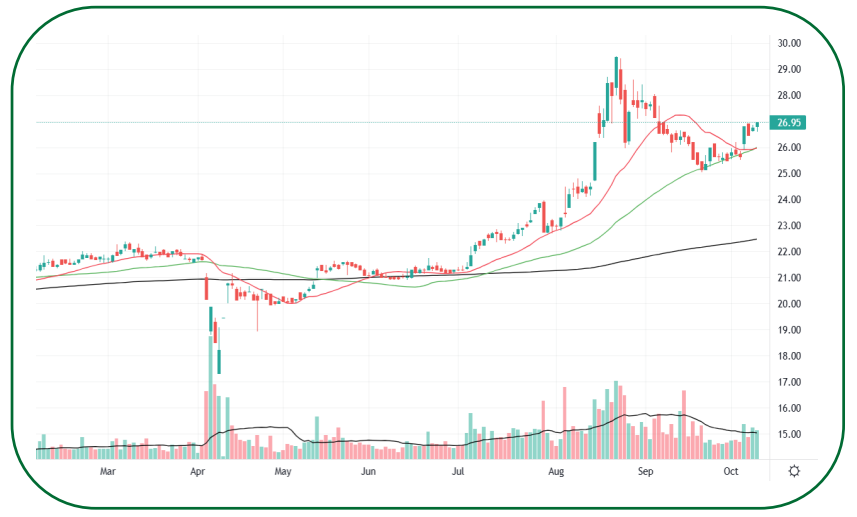The height and width of the screenshot is (517, 857).
Task: Select the May time axis label
Action: (283, 471)
